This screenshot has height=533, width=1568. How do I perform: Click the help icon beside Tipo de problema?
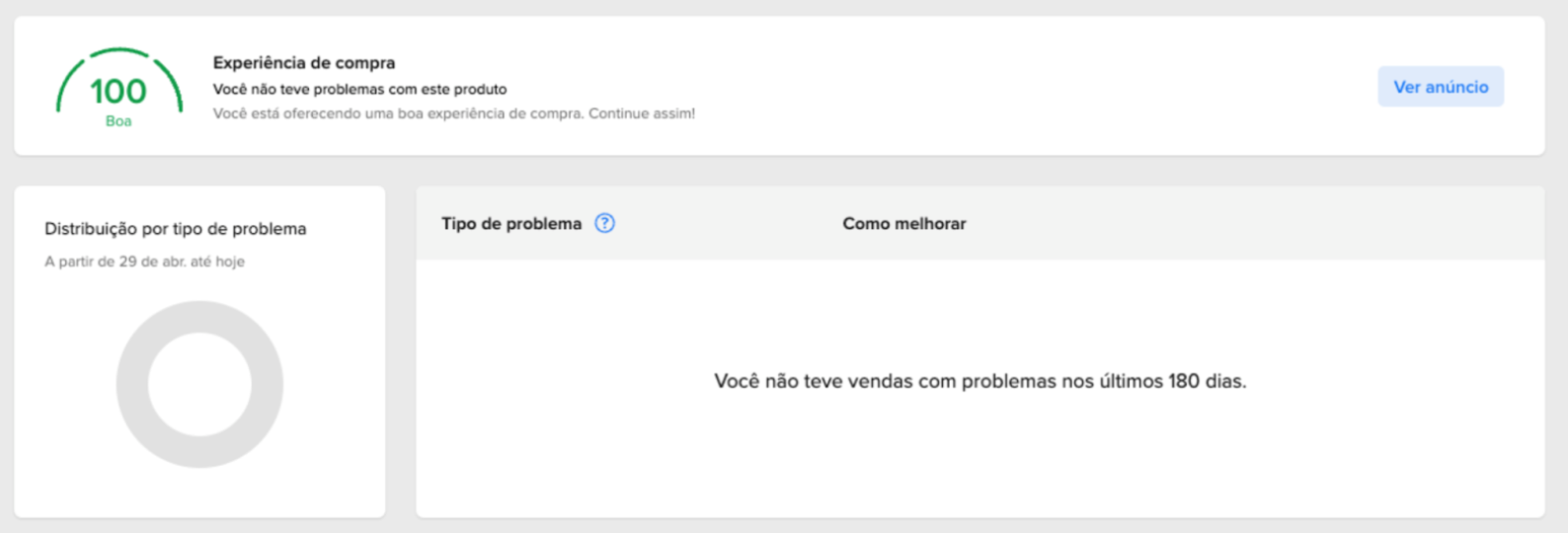(604, 223)
